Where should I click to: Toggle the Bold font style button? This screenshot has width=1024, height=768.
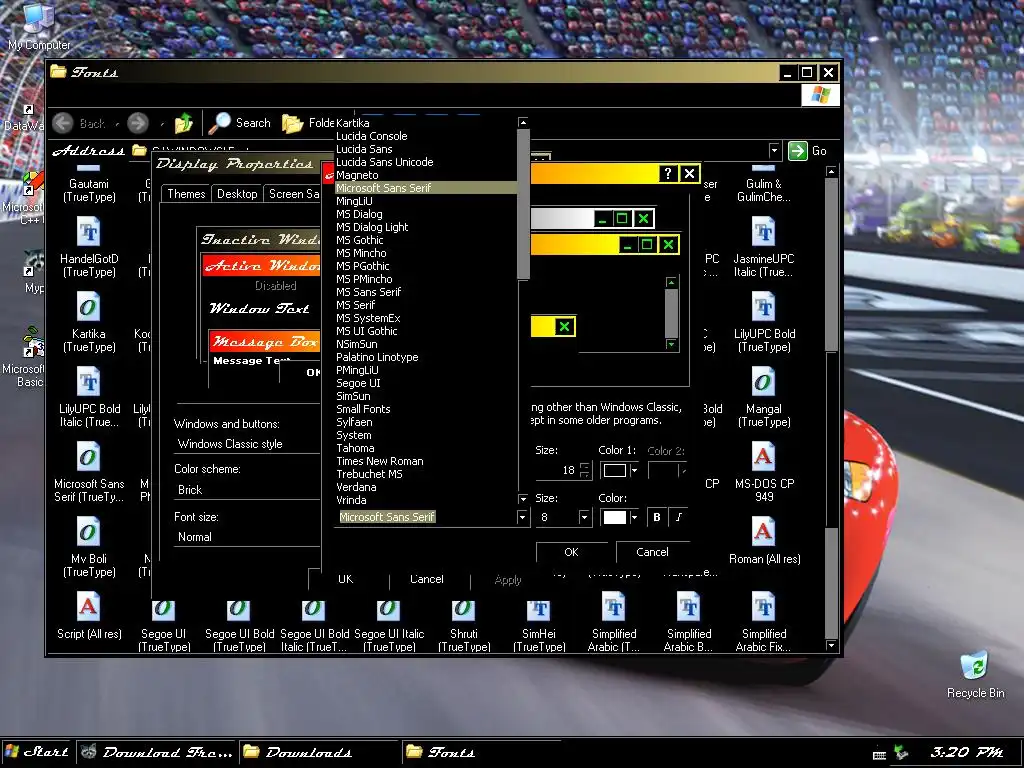tap(656, 517)
